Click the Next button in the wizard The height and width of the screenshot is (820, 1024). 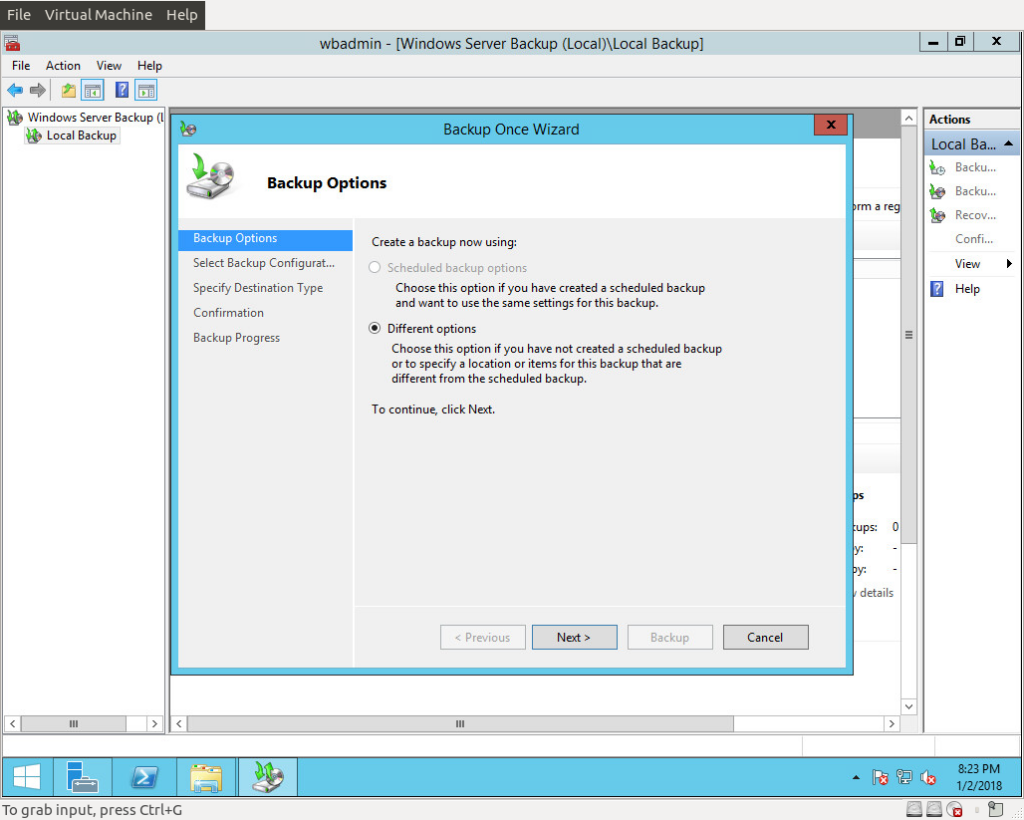coord(574,637)
